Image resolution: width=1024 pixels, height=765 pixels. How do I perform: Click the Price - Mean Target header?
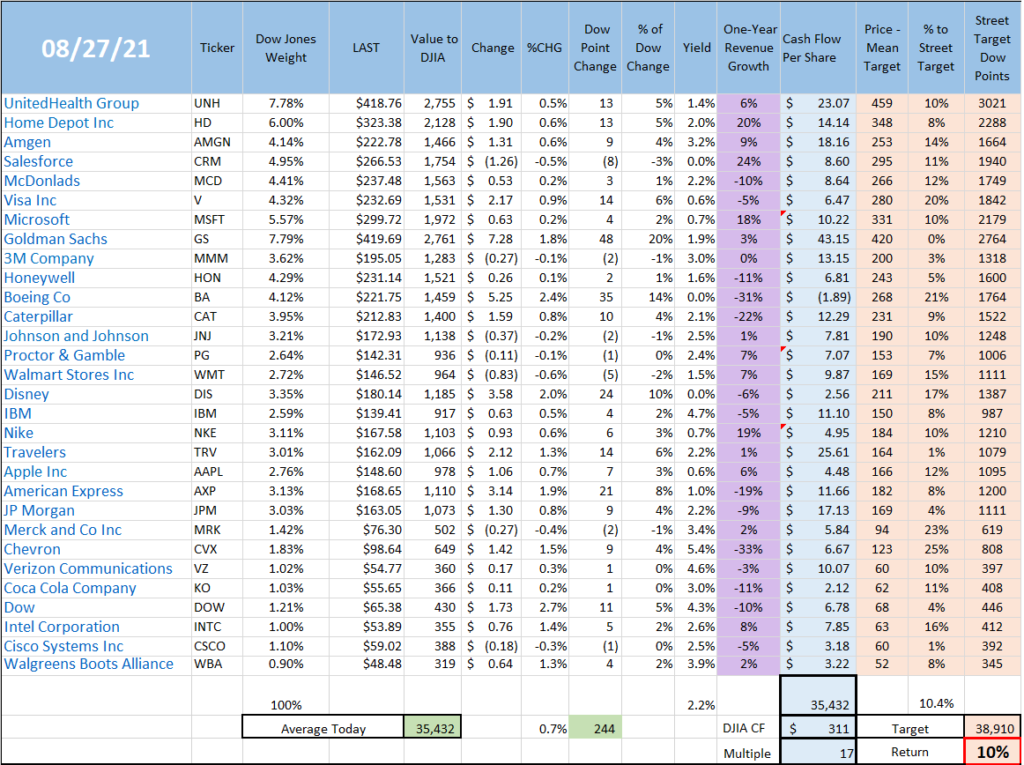882,48
